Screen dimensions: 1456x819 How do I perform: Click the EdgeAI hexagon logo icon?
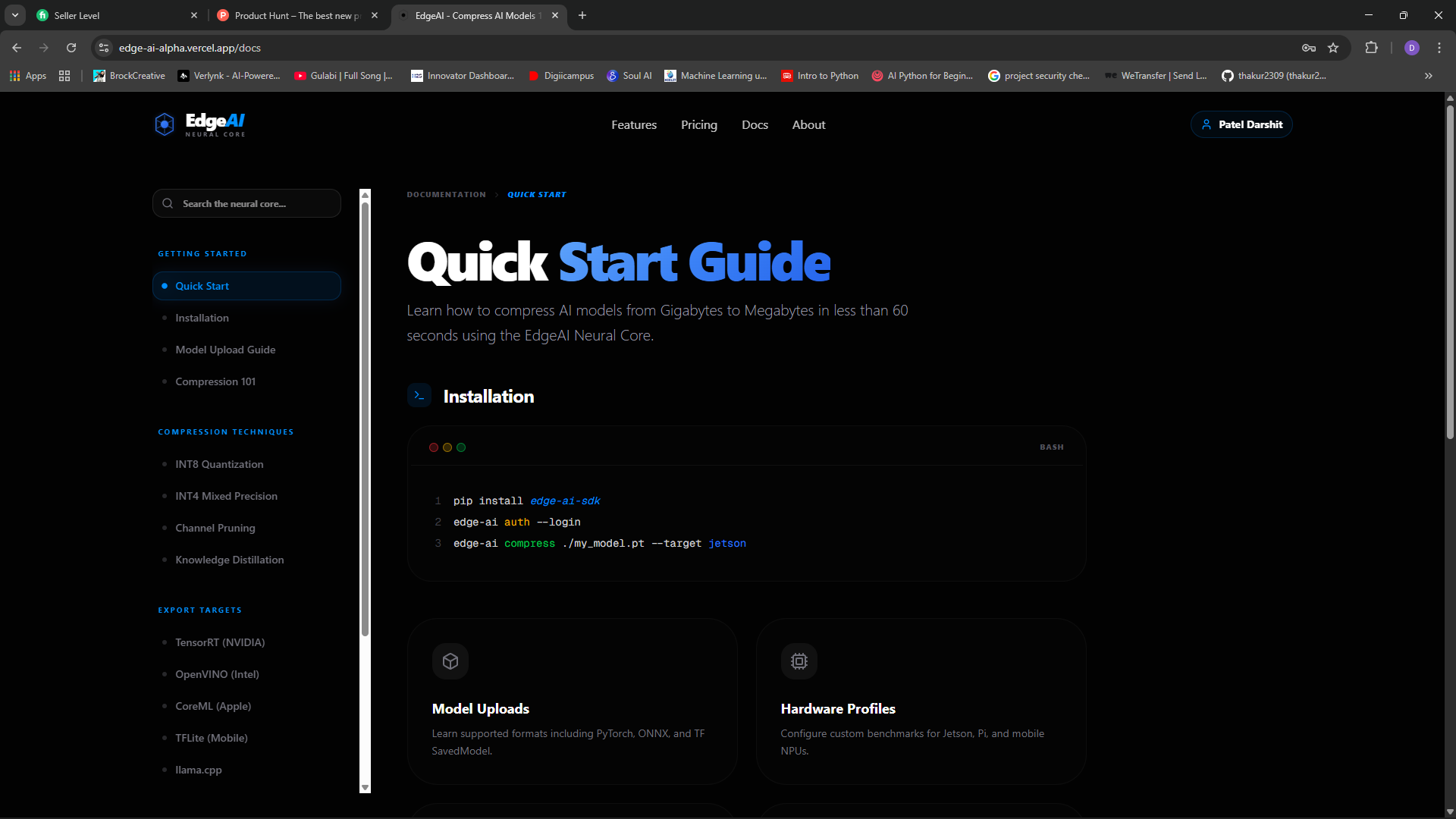(165, 124)
